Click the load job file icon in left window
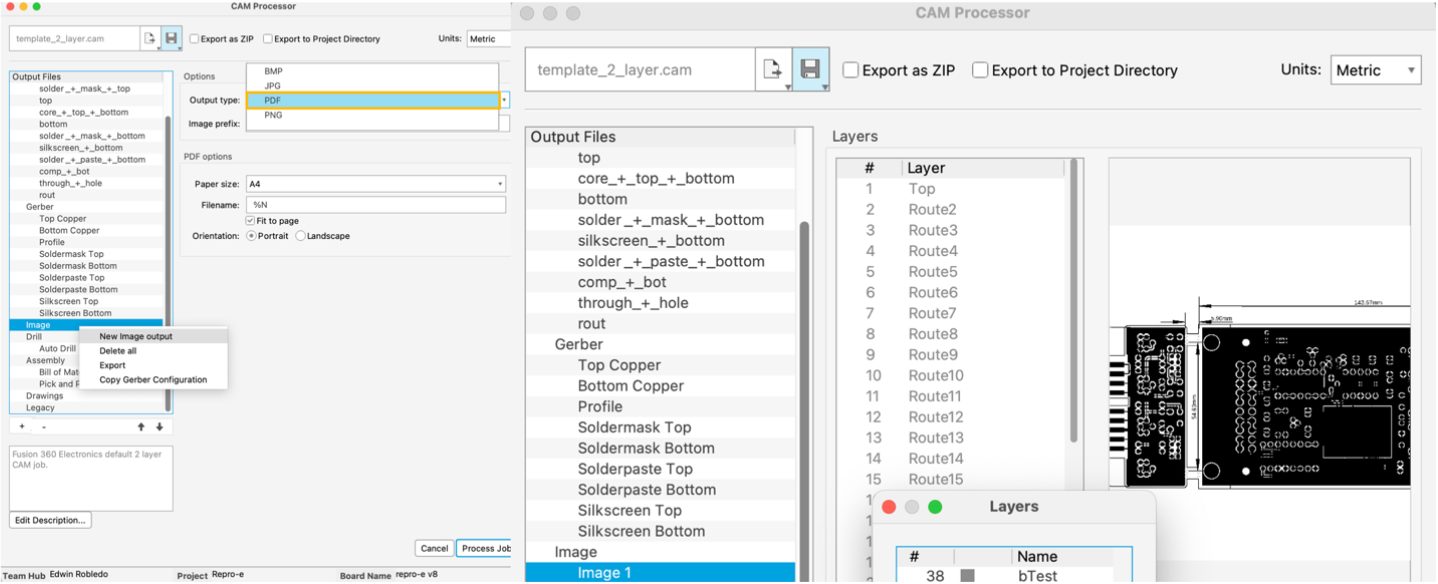This screenshot has height=584, width=1438. coord(150,39)
